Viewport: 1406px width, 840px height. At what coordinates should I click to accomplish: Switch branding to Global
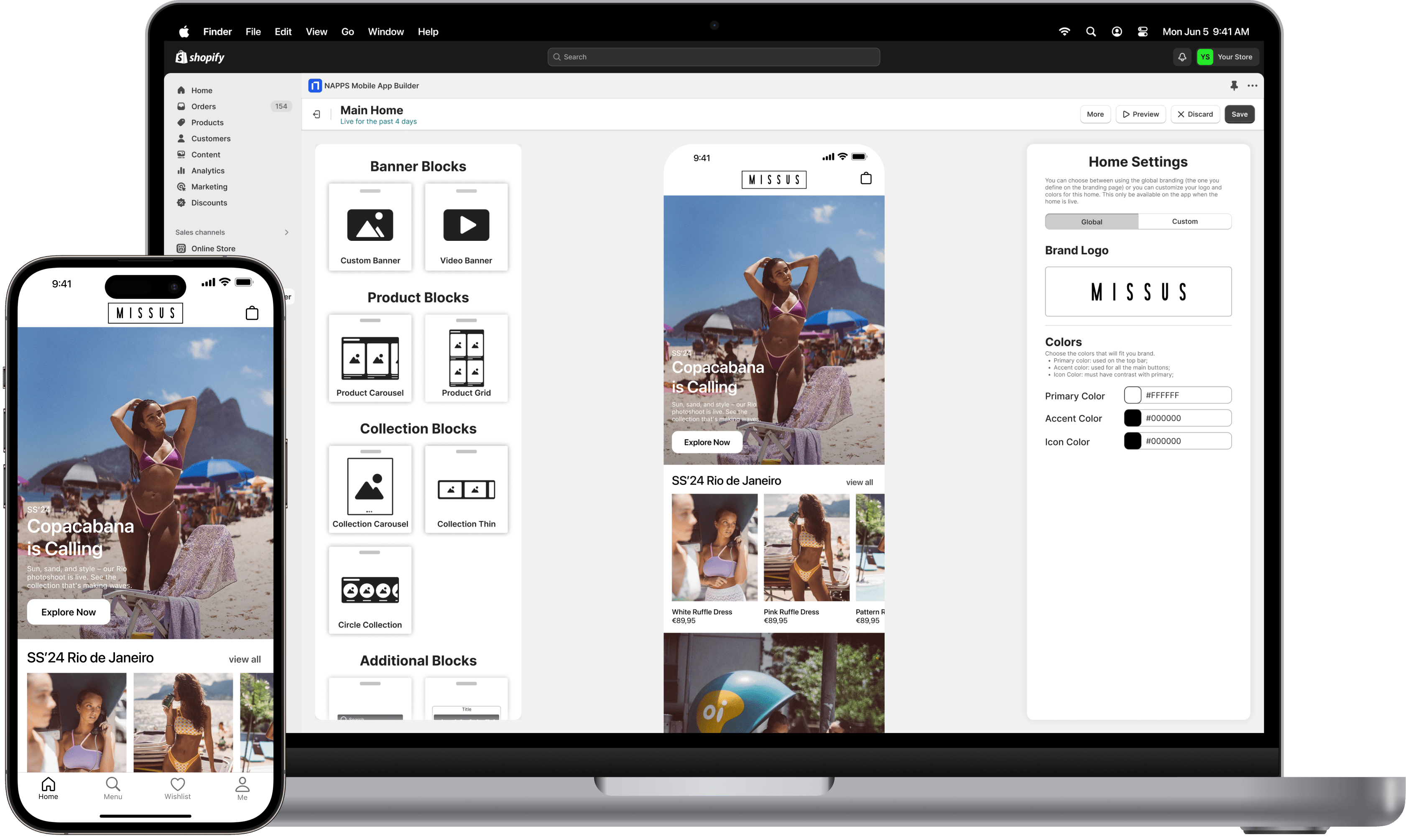pyautogui.click(x=1092, y=222)
